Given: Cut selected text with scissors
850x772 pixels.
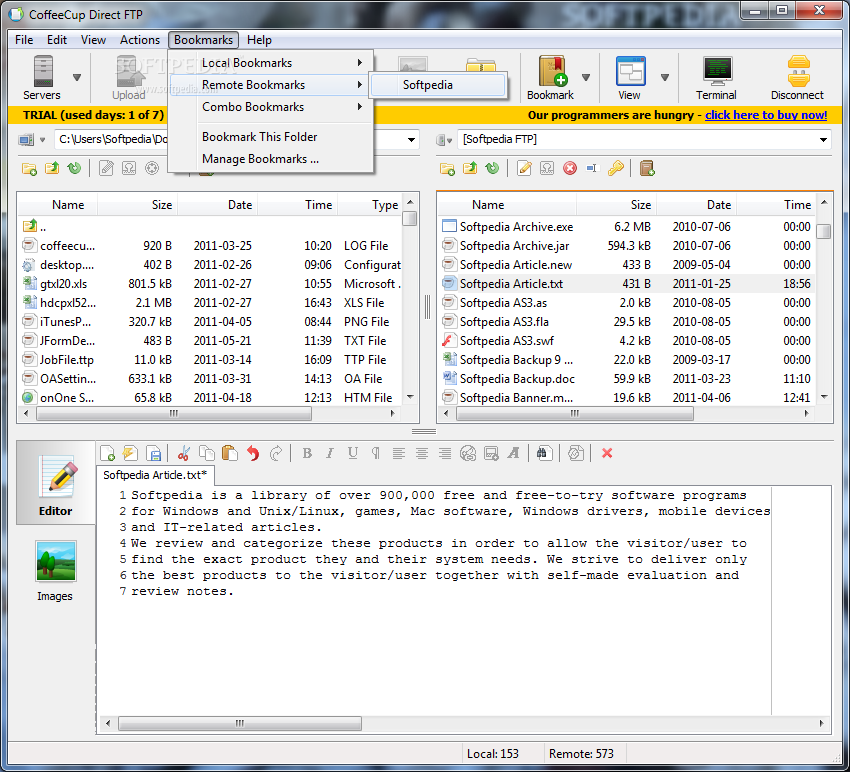Looking at the screenshot, I should (184, 453).
